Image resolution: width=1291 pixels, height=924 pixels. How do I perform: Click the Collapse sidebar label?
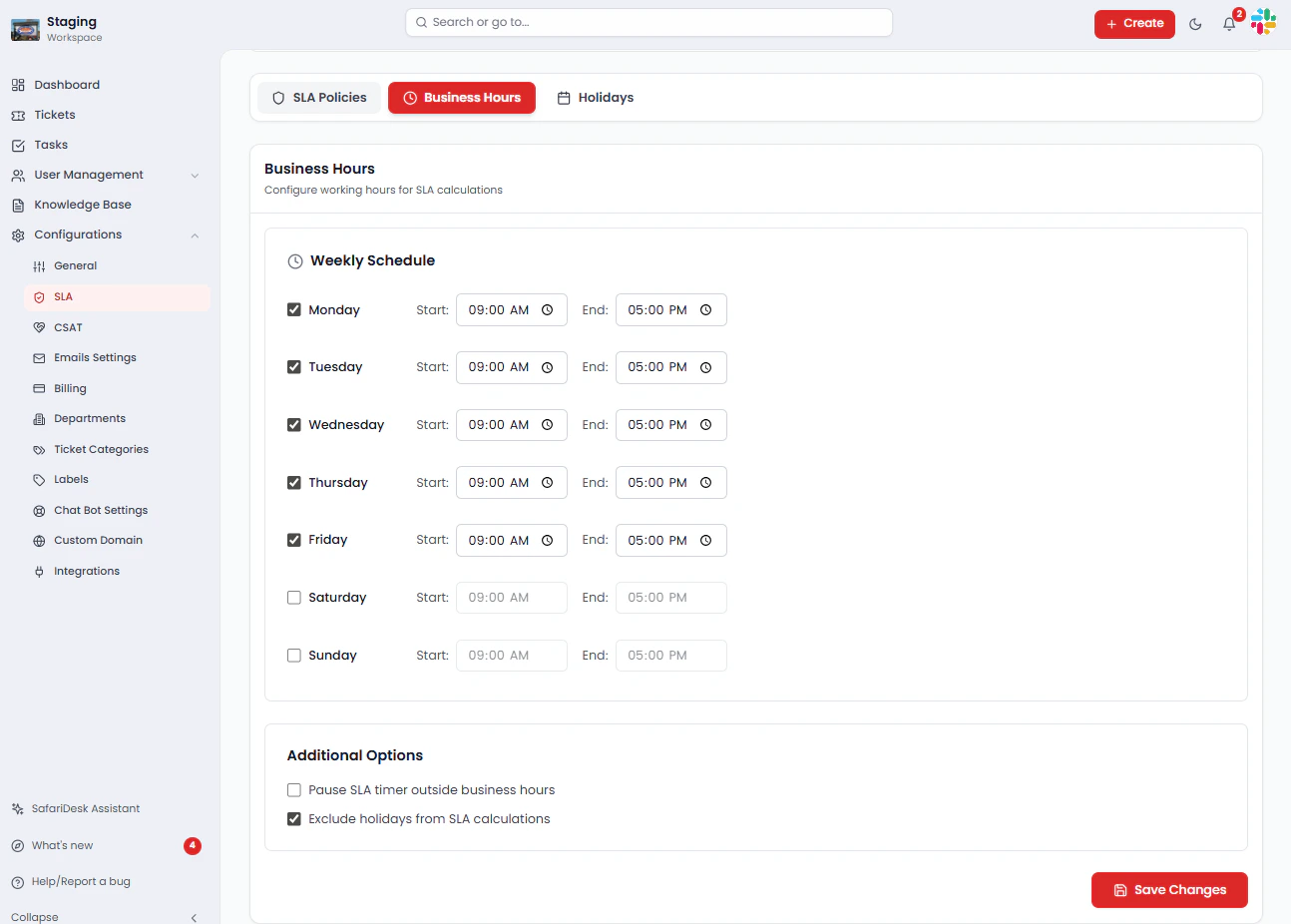pos(35,918)
